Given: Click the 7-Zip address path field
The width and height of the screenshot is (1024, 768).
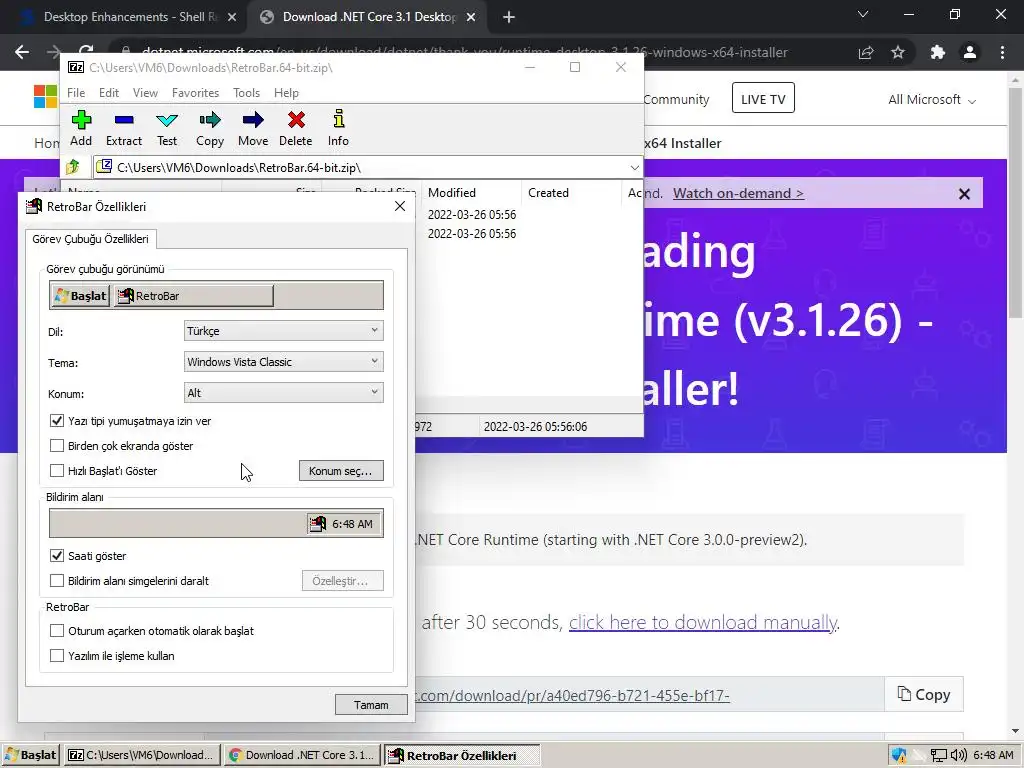Looking at the screenshot, I should [x=367, y=168].
